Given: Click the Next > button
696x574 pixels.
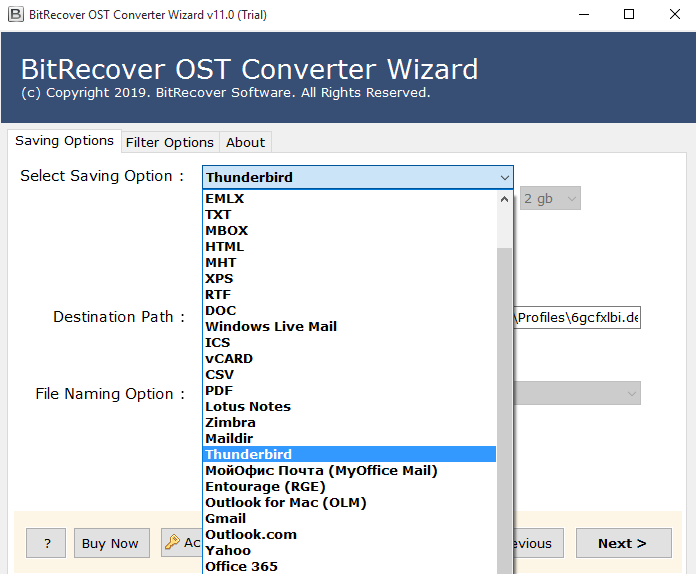Looking at the screenshot, I should coord(622,543).
